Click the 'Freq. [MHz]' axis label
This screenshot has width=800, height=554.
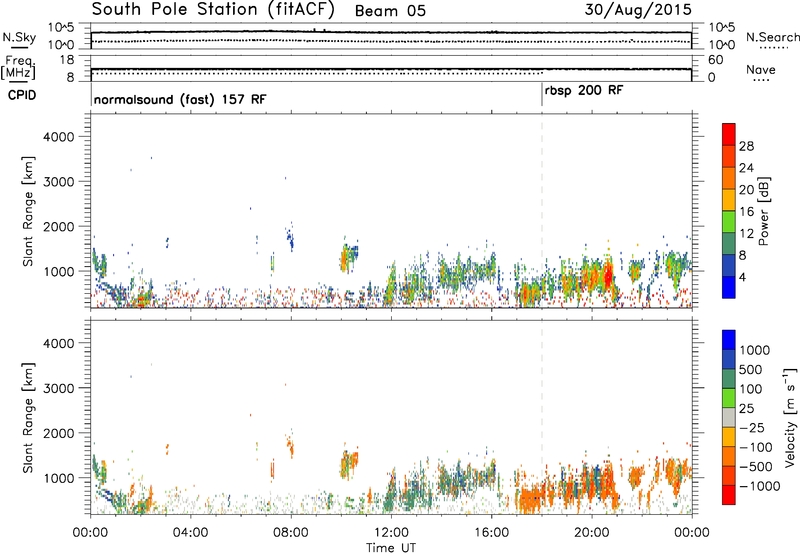[18, 68]
